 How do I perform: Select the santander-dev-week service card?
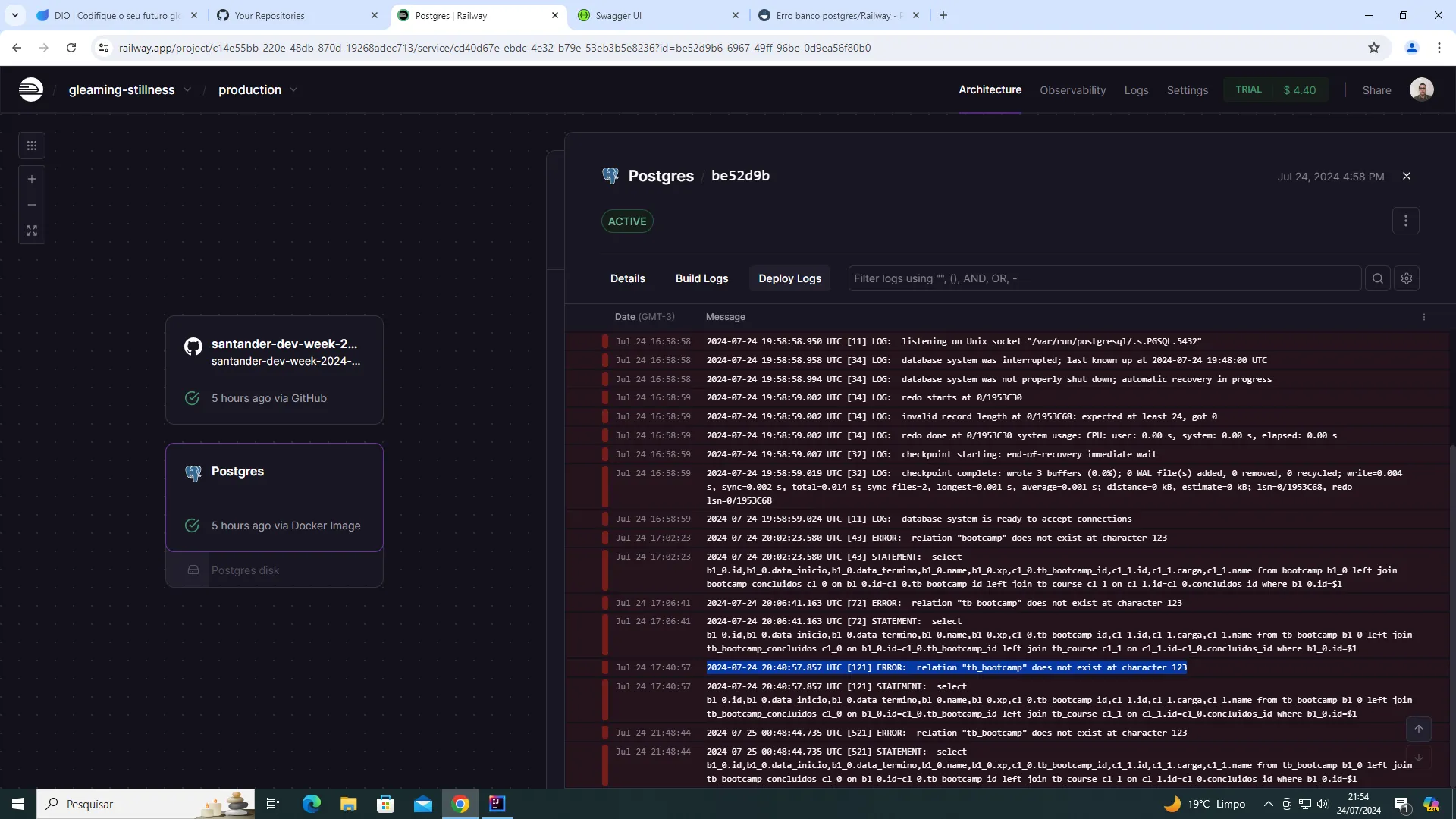[x=275, y=369]
